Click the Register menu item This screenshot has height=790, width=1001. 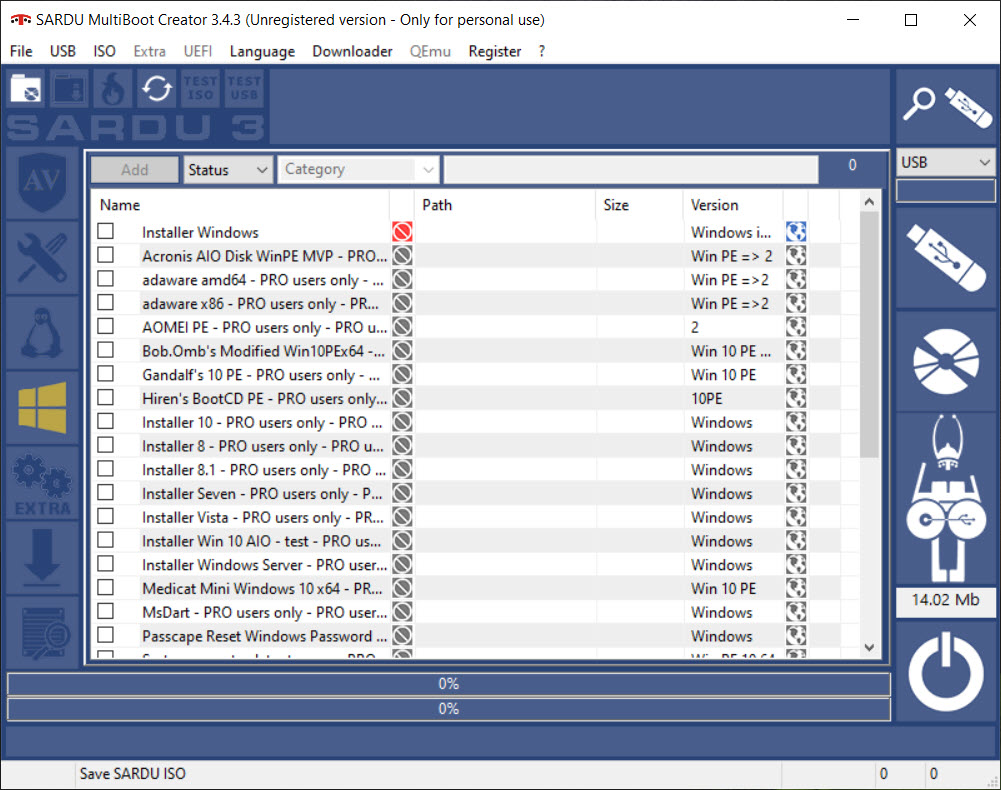(x=495, y=51)
